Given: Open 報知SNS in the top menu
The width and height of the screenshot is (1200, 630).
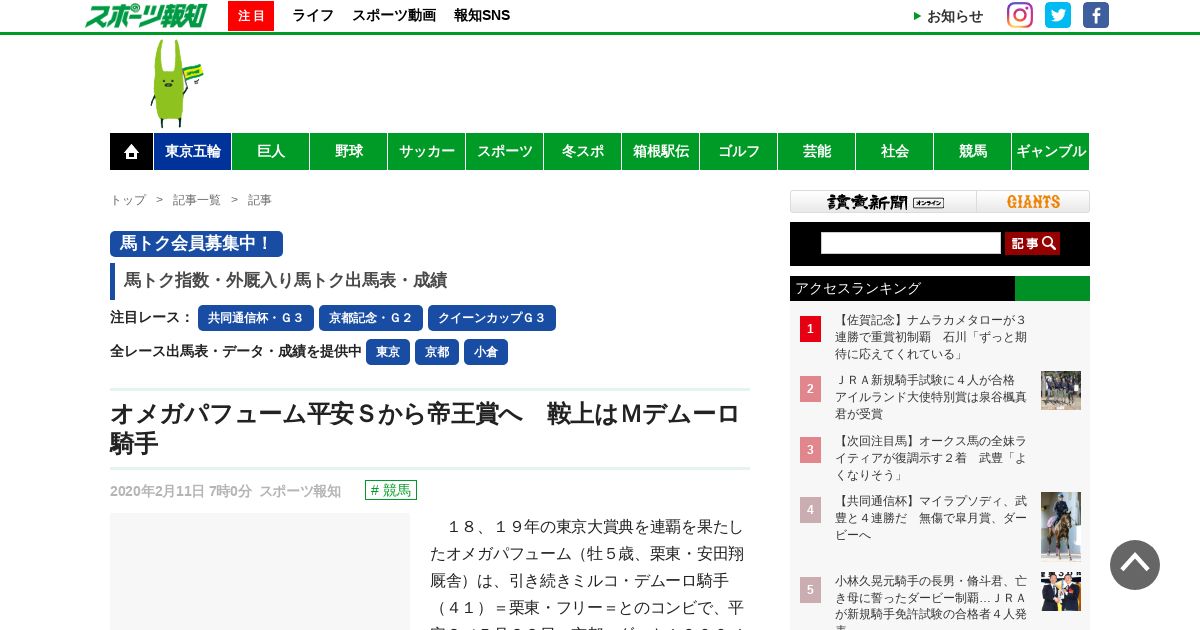Looking at the screenshot, I should tap(482, 16).
